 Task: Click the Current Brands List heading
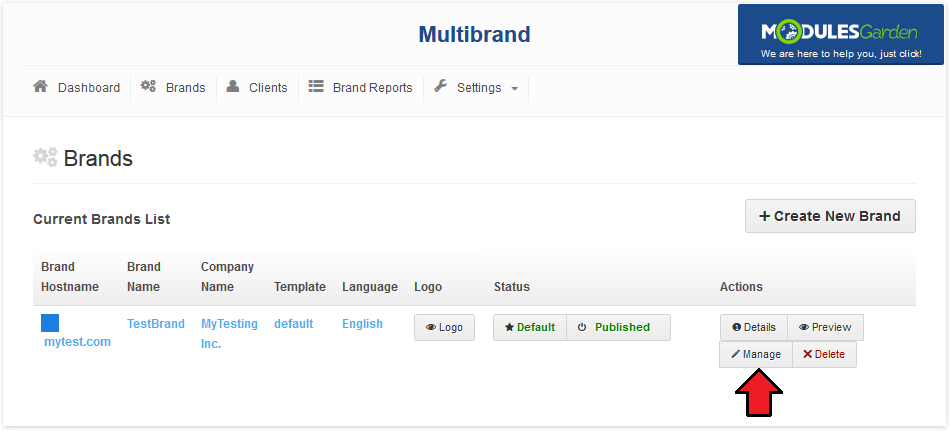pyautogui.click(x=101, y=219)
